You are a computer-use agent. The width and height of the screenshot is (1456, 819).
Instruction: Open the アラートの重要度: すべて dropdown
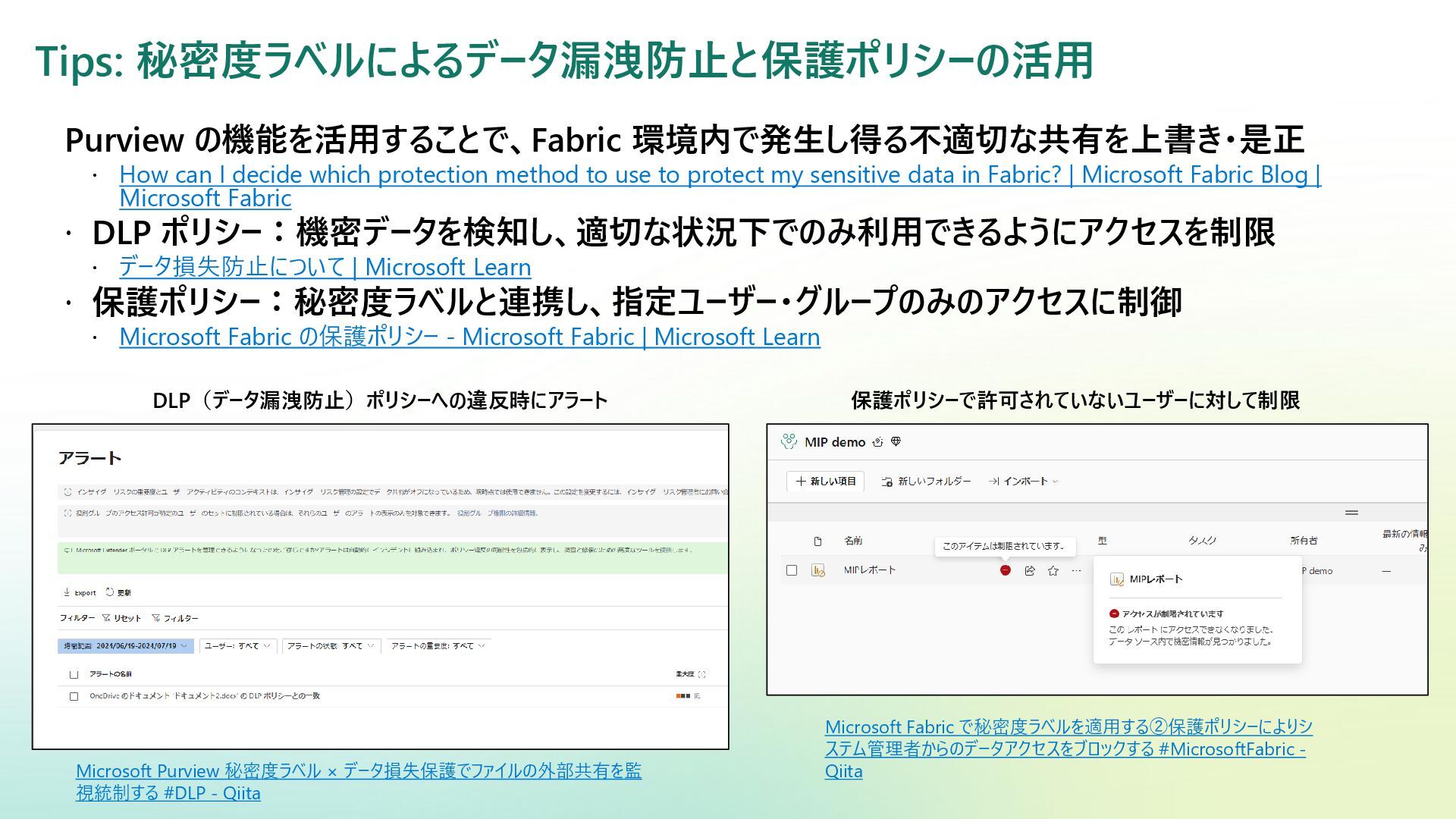tap(438, 646)
